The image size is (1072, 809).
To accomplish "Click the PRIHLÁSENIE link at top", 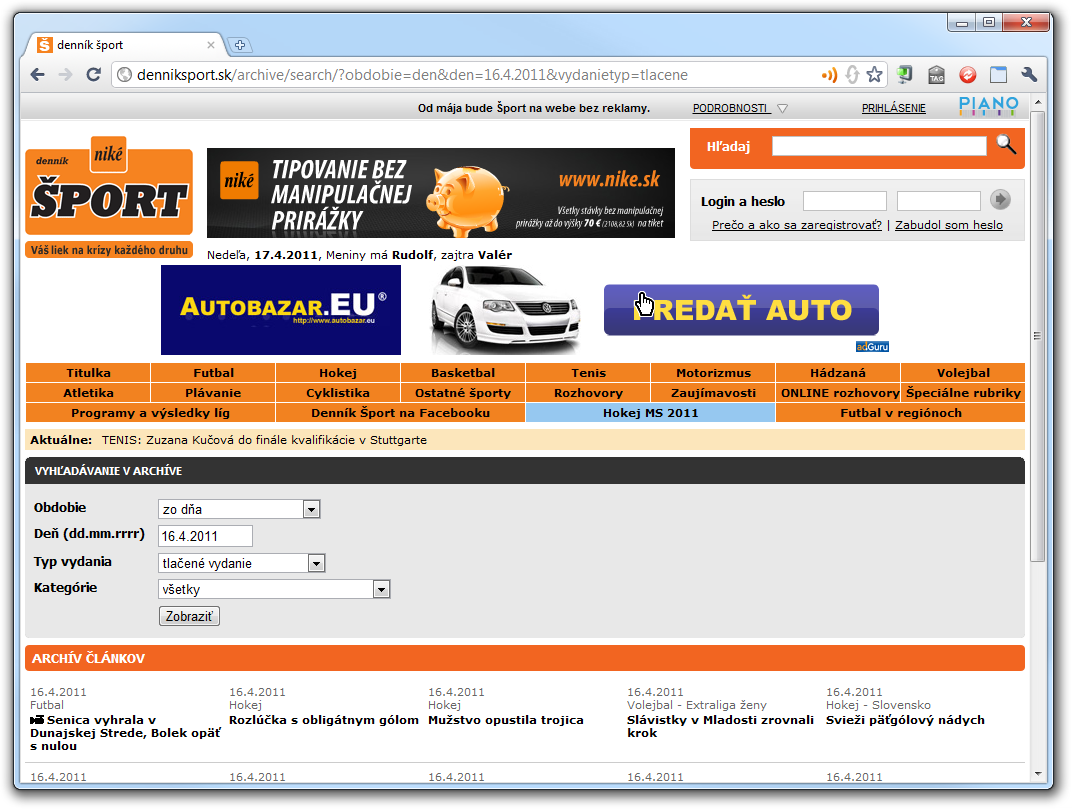I will tap(893, 108).
